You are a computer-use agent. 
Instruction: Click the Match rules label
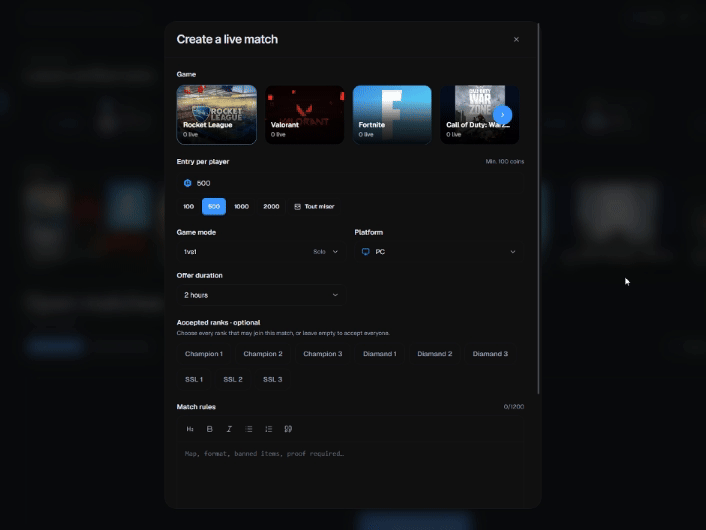196,407
